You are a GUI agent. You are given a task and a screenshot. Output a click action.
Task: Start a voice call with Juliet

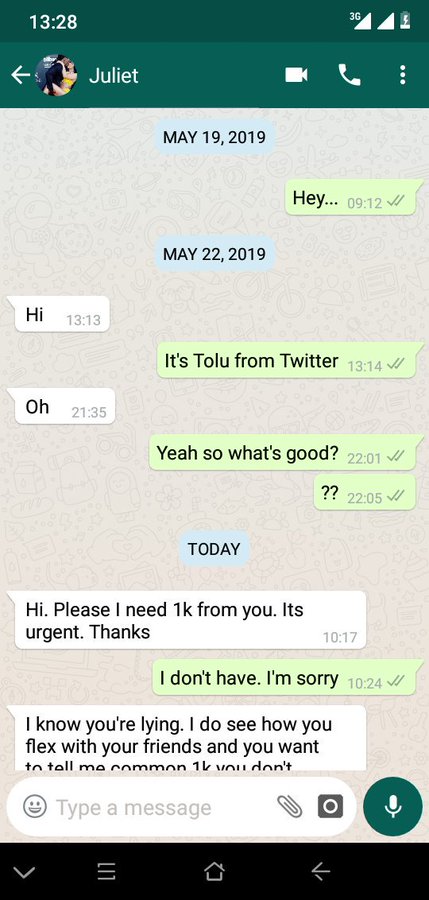tap(349, 75)
